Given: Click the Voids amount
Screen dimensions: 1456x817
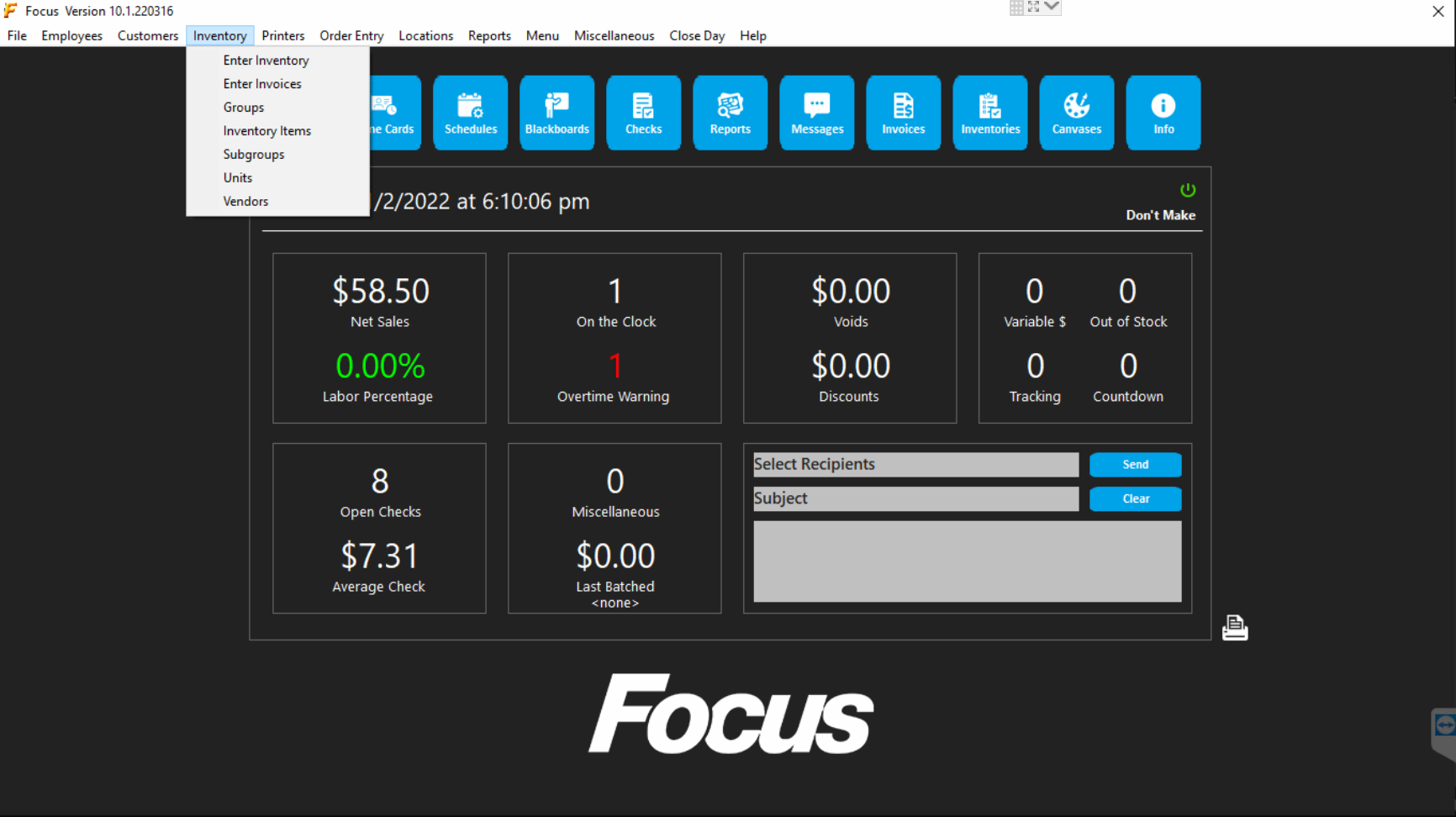Looking at the screenshot, I should coord(851,292).
